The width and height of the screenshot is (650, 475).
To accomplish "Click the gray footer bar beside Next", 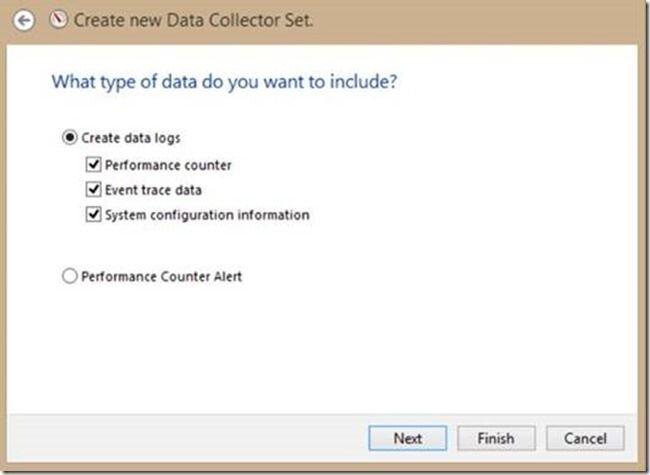I will point(187,438).
